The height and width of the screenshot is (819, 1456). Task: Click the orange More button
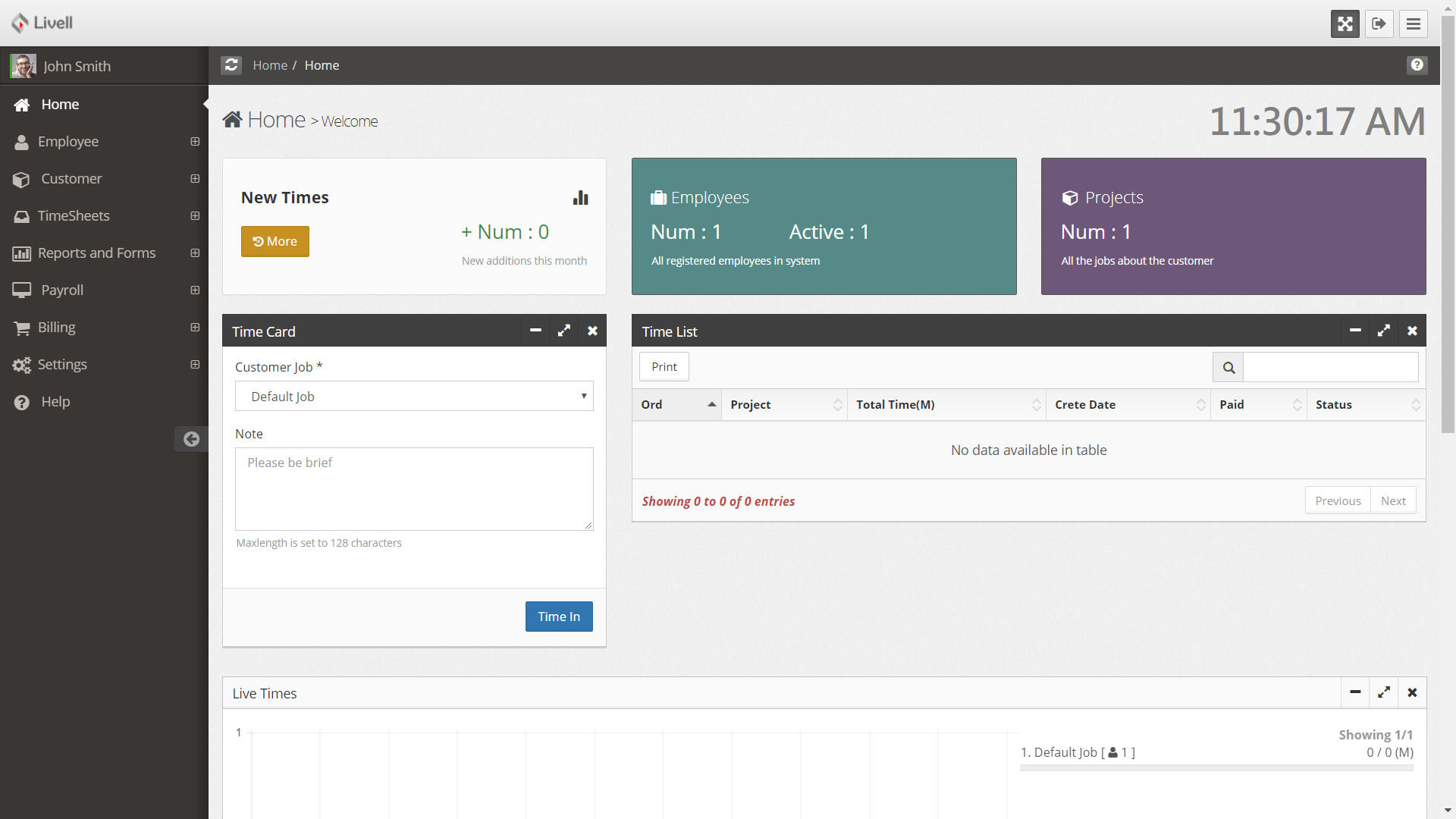275,241
